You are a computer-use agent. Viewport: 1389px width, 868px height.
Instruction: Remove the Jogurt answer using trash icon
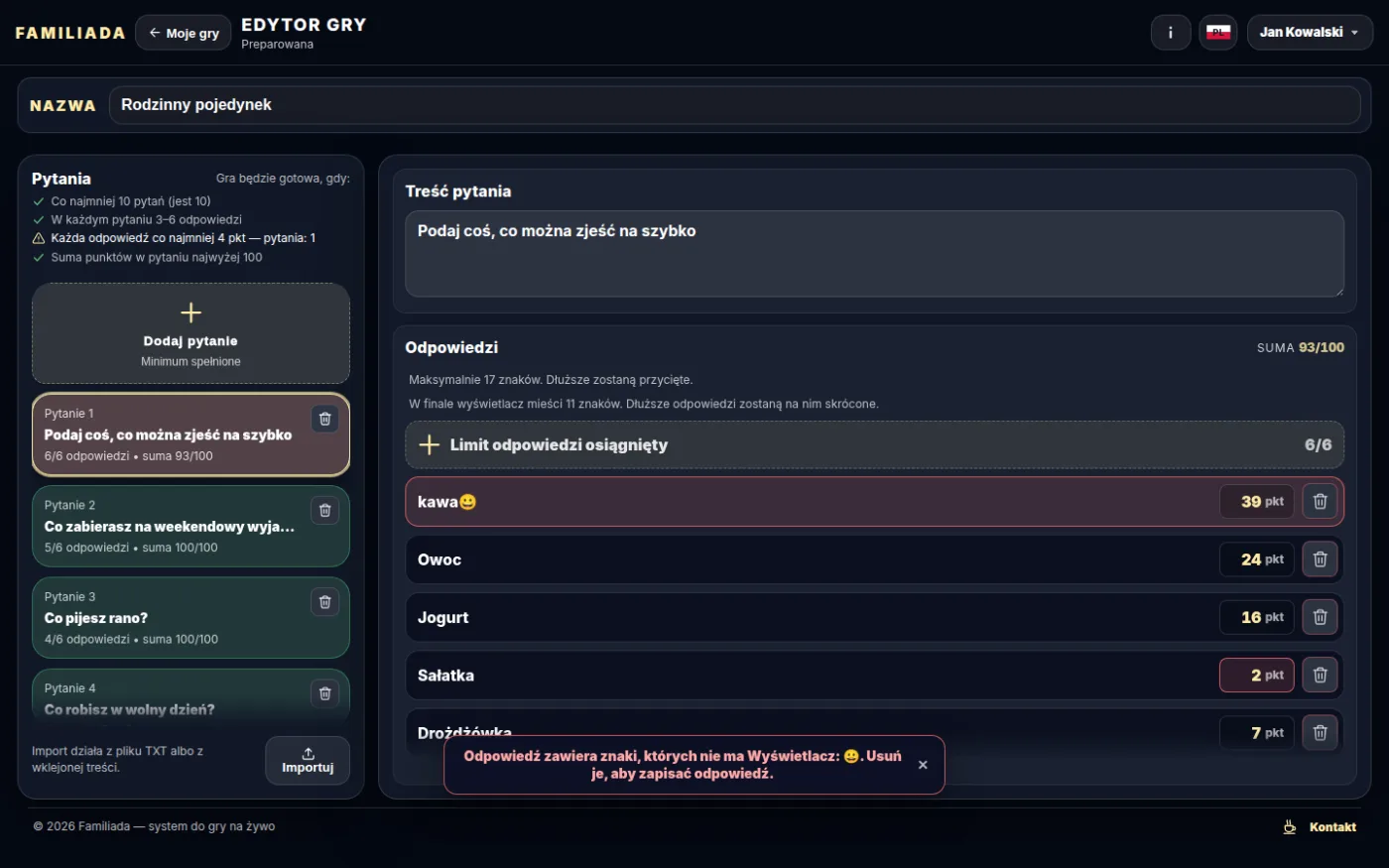pos(1320,617)
